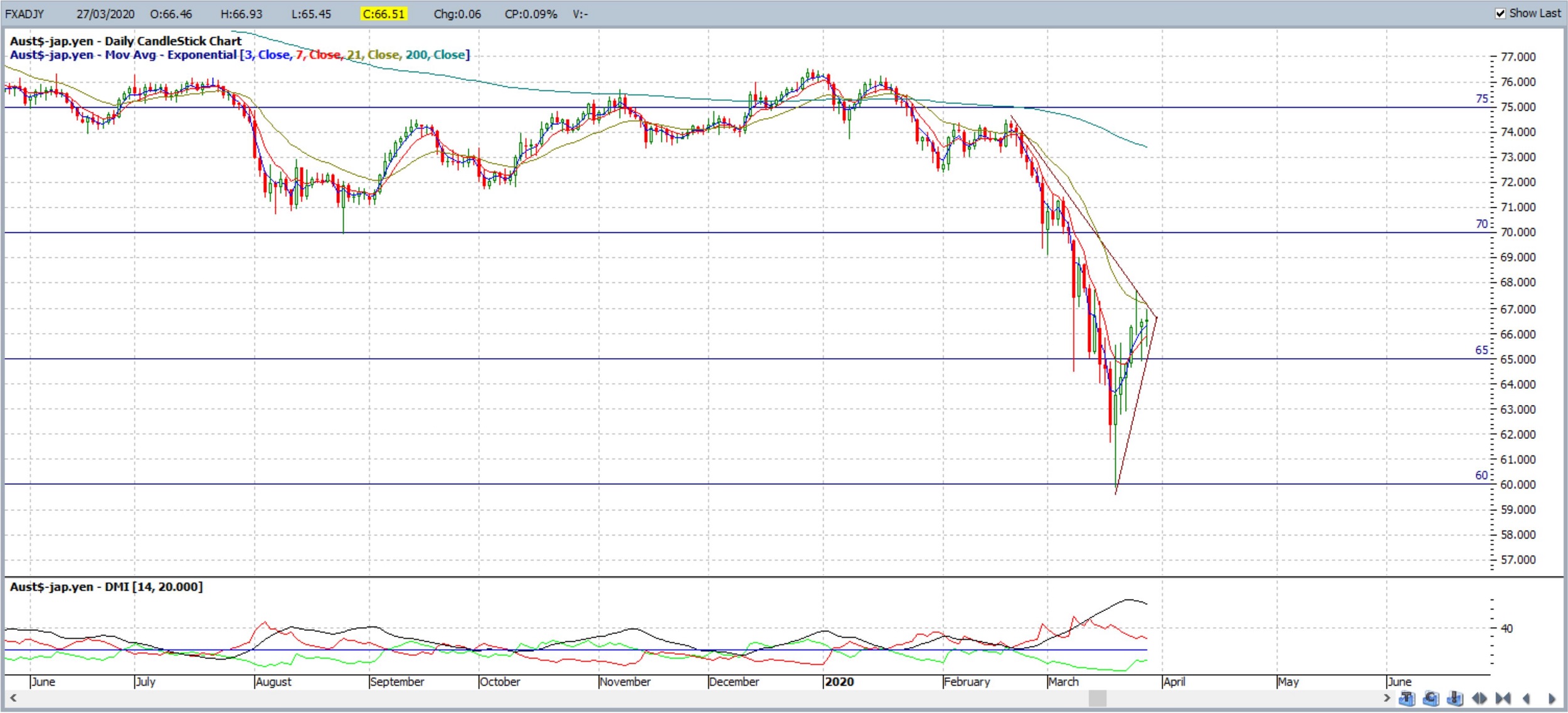Click the 60 horizontal line label
The width and height of the screenshot is (1568, 713).
point(1481,475)
